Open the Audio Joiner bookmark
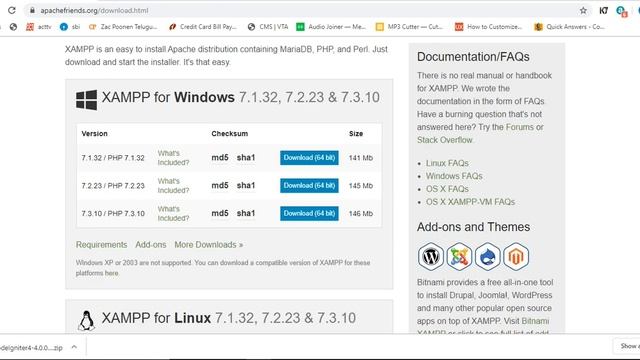Image resolution: width=640 pixels, height=360 pixels. coord(331,27)
